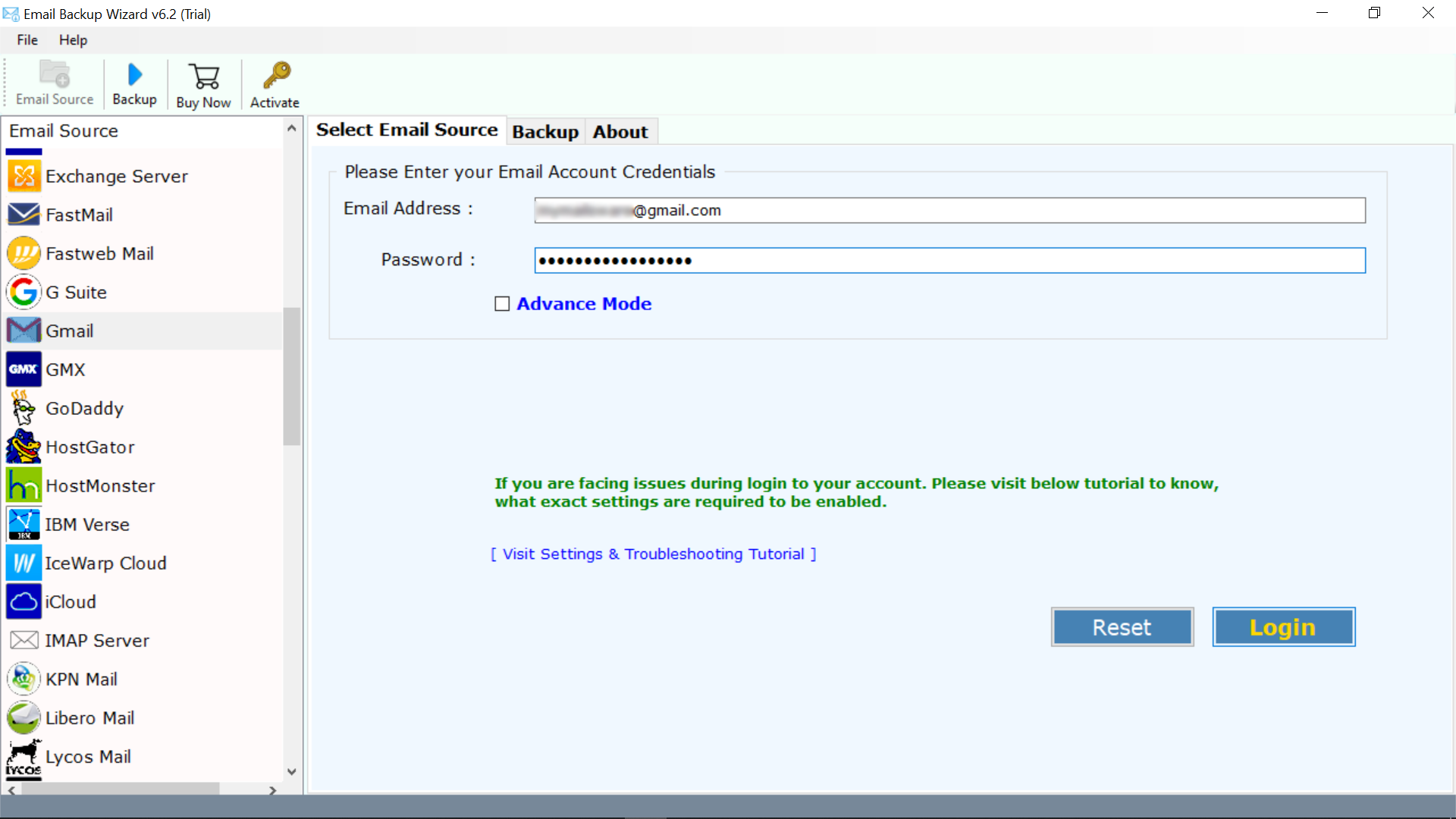Open Settings and Troubleshooting Tutorial link
The image size is (1456, 819).
(x=654, y=554)
